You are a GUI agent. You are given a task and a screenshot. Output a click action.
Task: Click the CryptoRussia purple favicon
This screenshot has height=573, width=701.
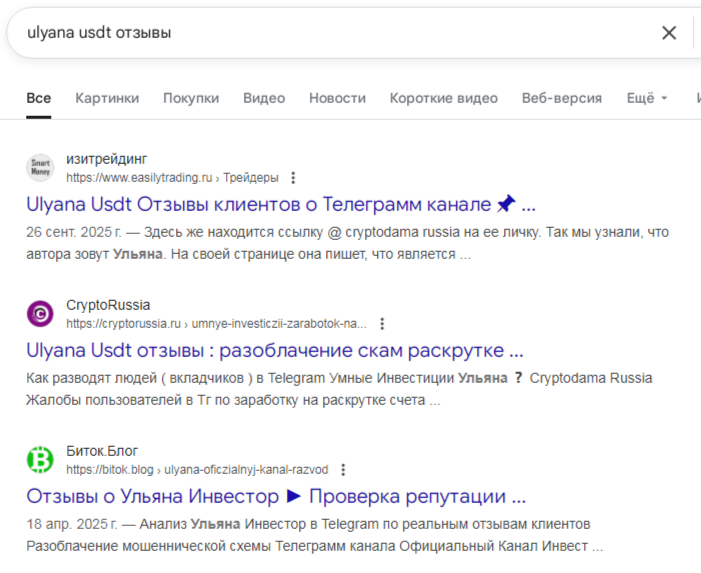(40, 314)
